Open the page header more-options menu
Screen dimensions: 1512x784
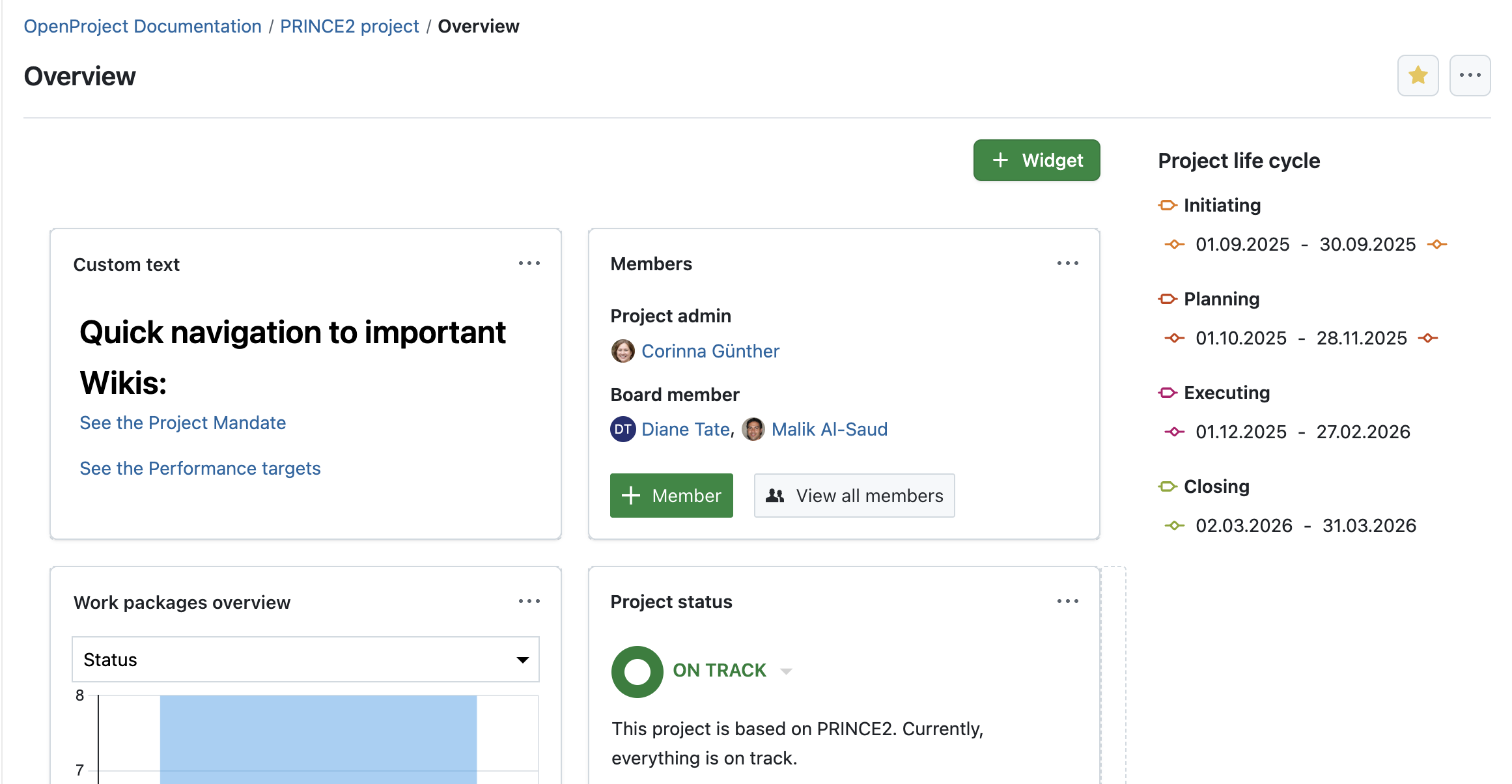[1469, 76]
